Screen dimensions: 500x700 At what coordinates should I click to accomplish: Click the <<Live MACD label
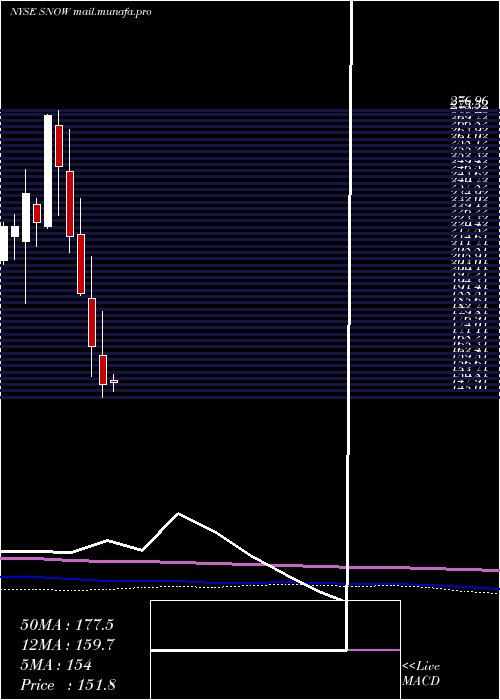tap(421, 674)
